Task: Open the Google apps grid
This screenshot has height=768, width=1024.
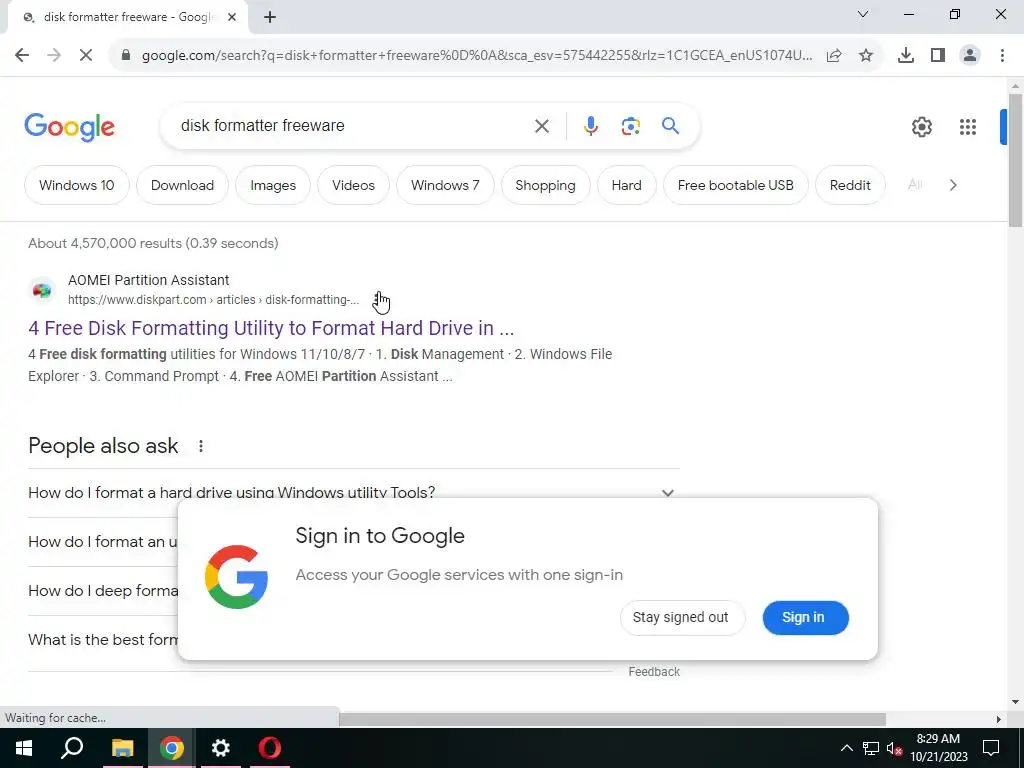Action: (968, 127)
